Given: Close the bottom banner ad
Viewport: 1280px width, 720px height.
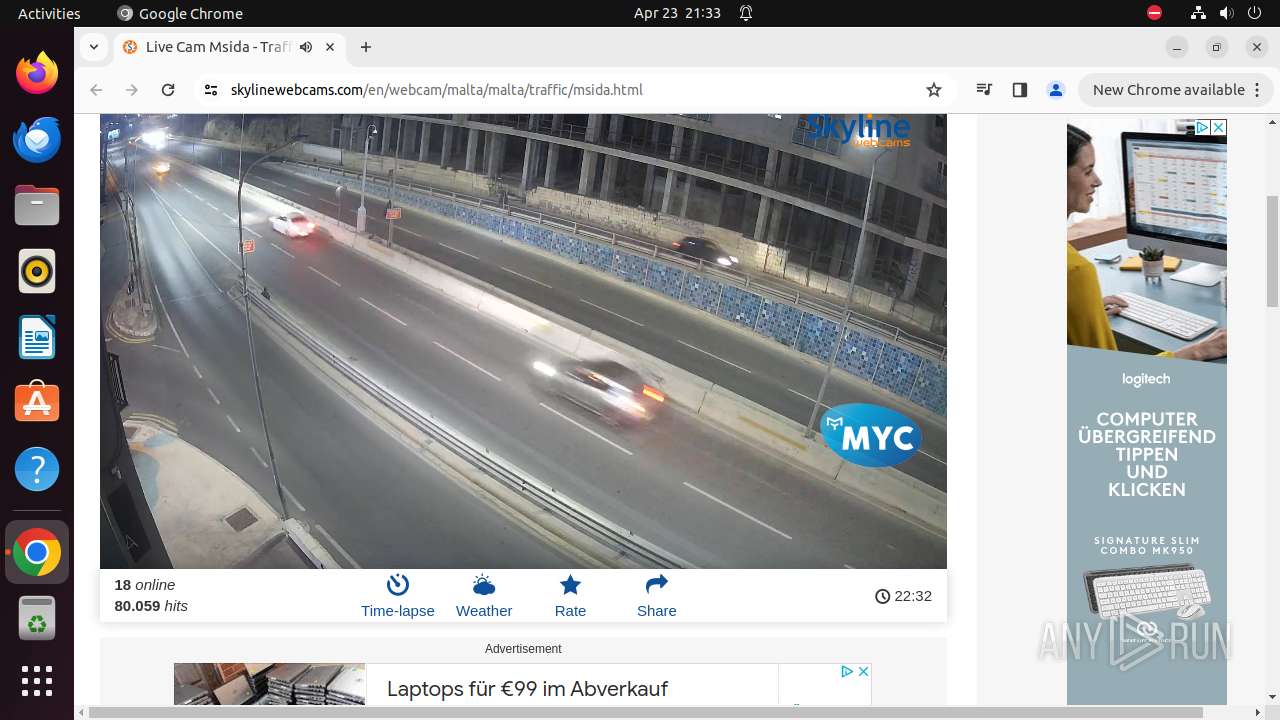Looking at the screenshot, I should click(x=863, y=671).
